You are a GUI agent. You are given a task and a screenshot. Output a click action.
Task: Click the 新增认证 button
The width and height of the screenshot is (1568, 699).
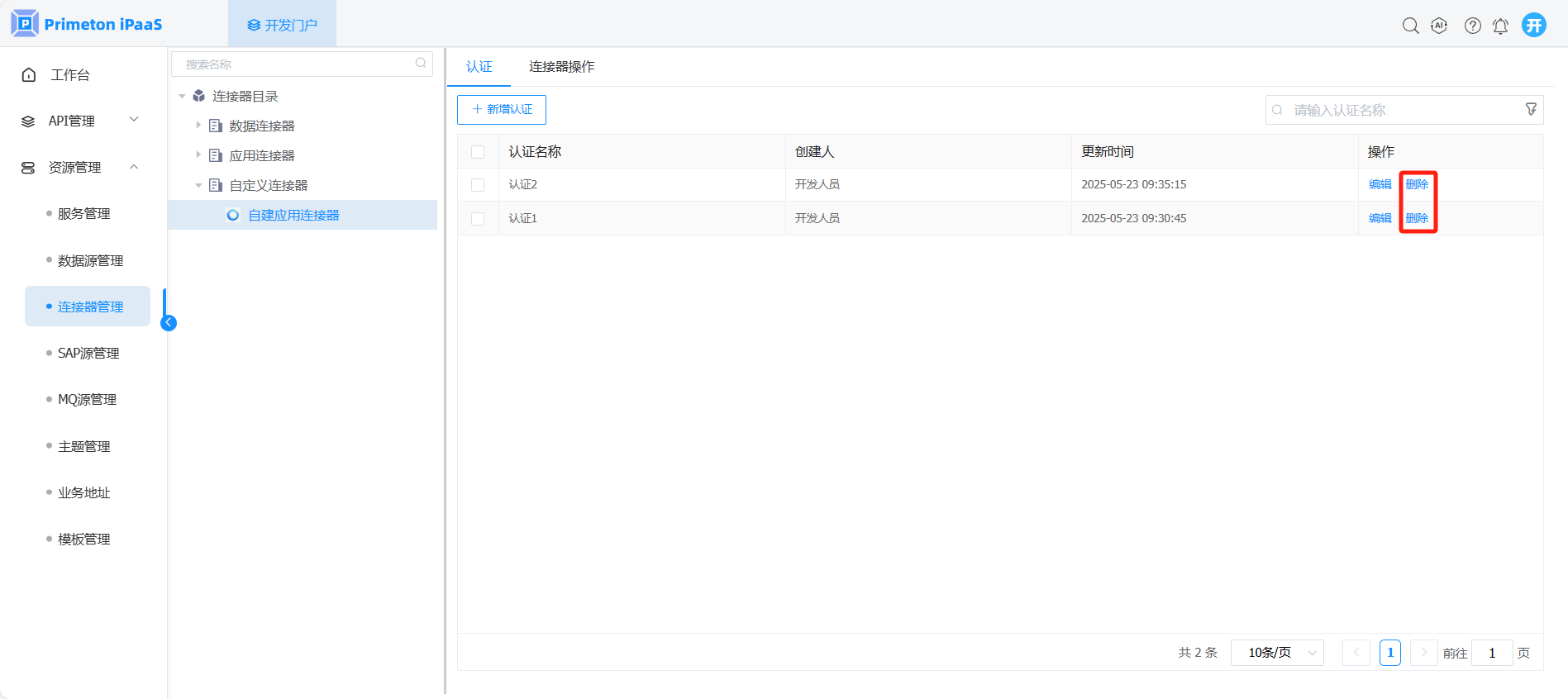click(x=502, y=110)
